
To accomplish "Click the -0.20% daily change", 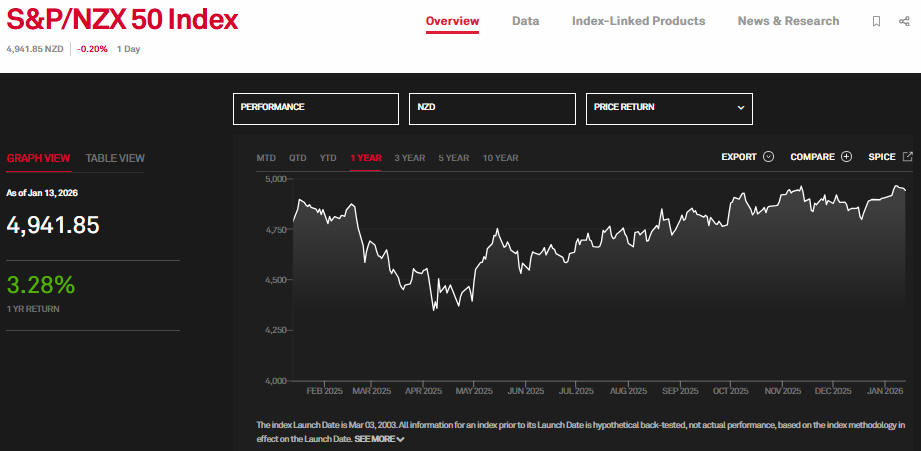I will click(92, 49).
